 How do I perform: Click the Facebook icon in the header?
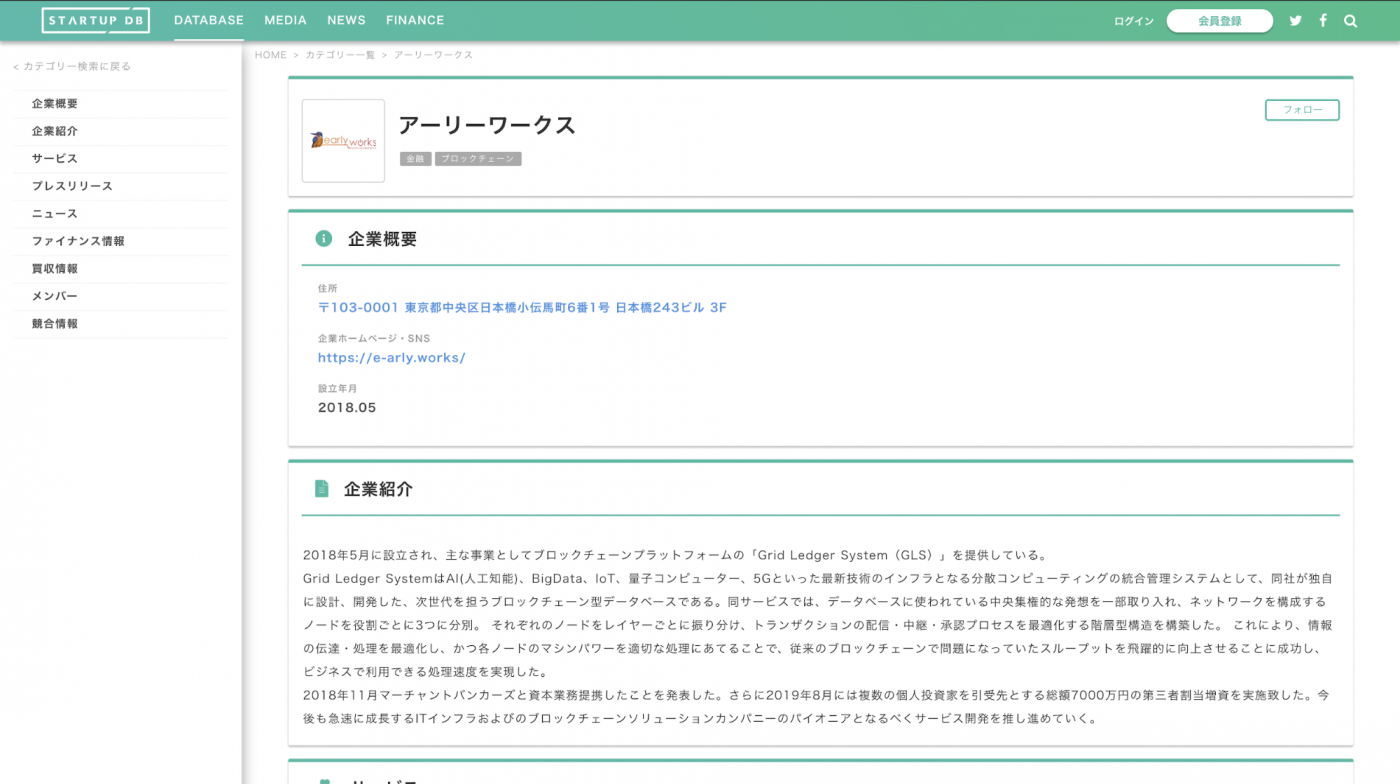point(1322,20)
